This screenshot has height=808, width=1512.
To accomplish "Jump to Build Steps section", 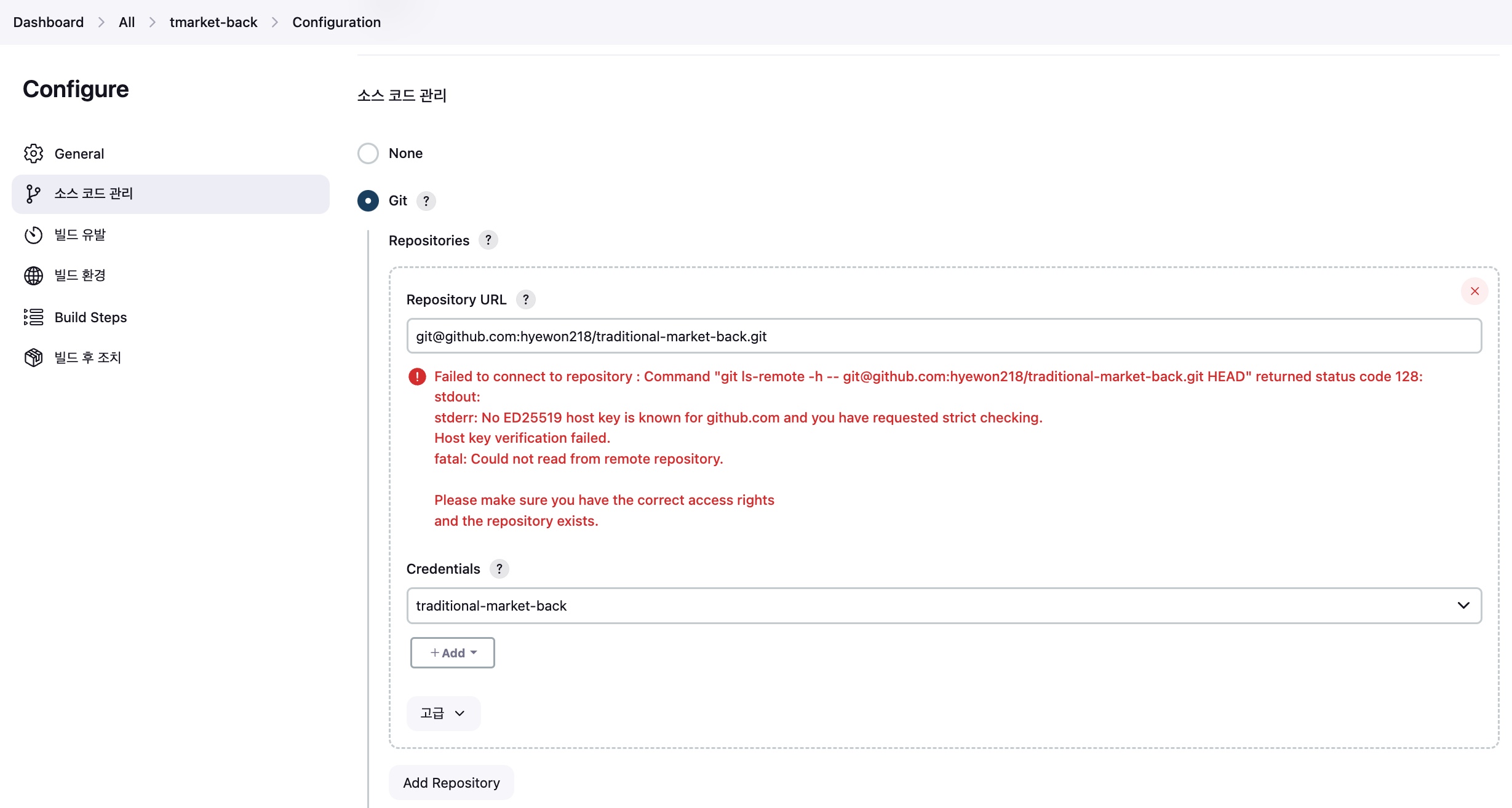I will (x=170, y=317).
